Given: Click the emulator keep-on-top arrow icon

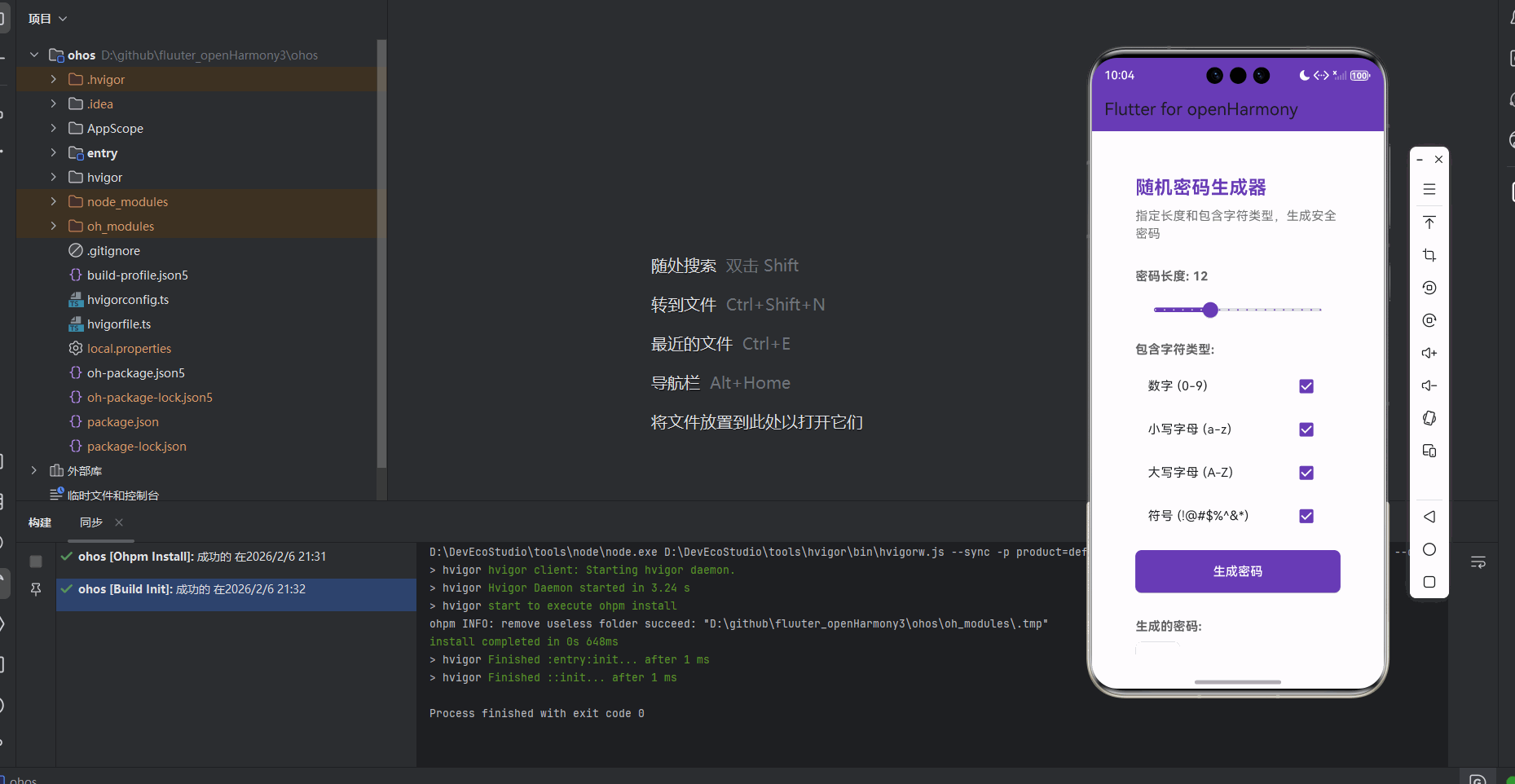Looking at the screenshot, I should (x=1429, y=222).
